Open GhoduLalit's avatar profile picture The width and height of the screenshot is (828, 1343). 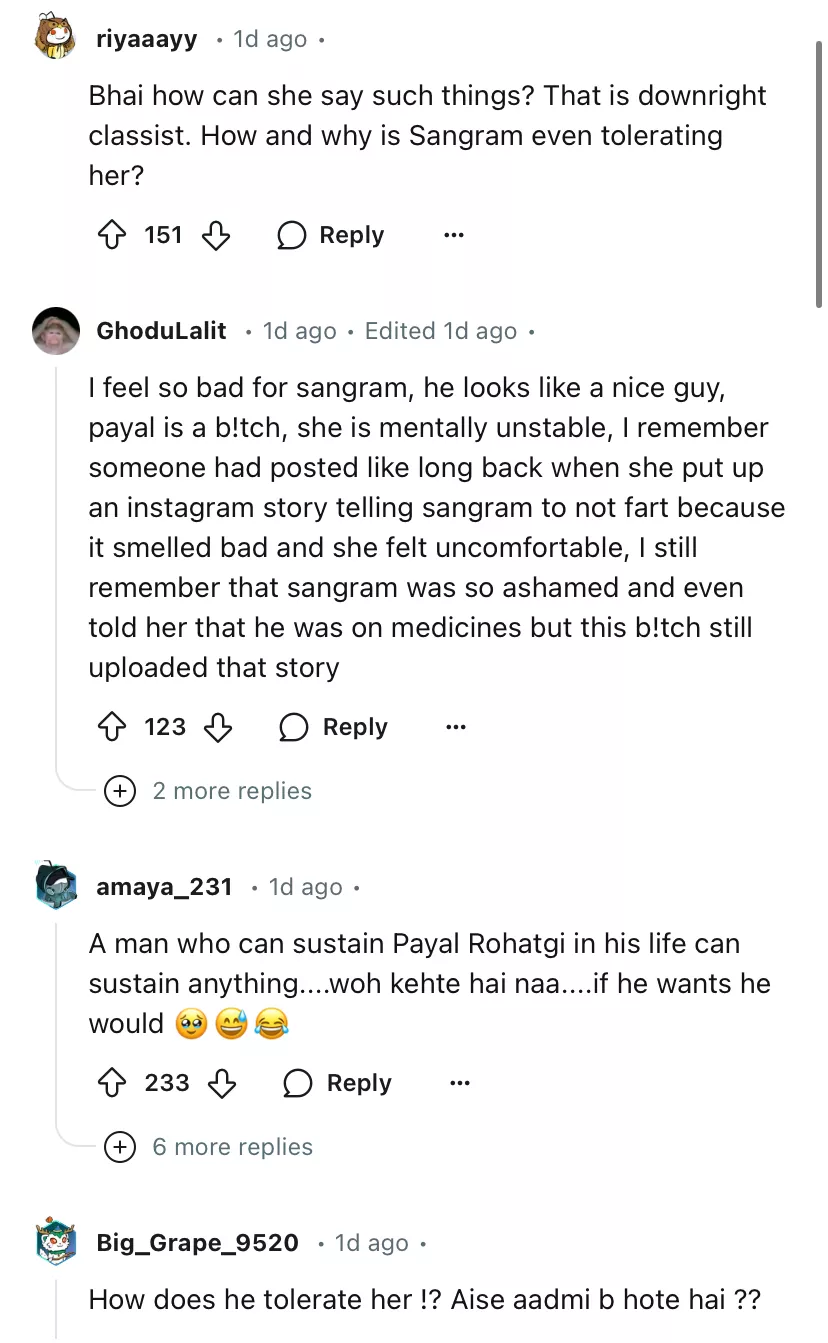tap(56, 331)
